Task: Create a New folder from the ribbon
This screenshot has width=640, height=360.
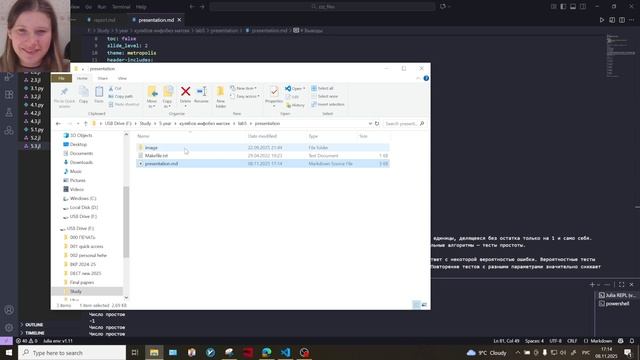Action: tap(220, 97)
